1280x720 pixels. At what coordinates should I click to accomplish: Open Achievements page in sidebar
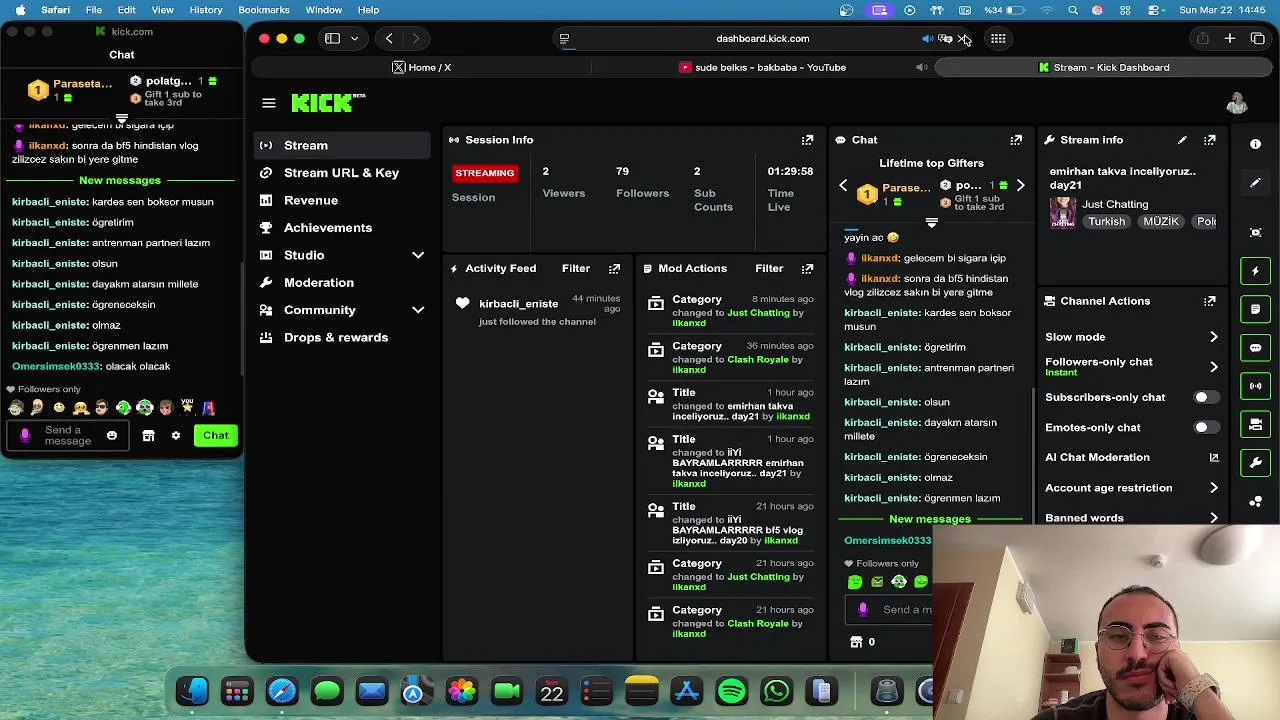click(342, 228)
